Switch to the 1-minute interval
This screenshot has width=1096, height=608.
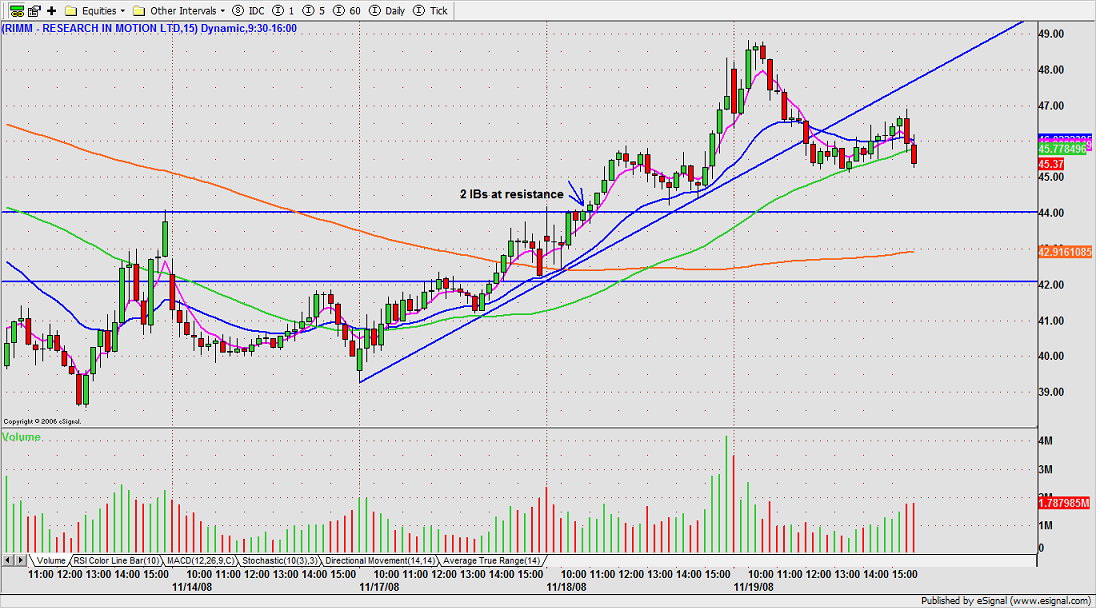tap(284, 10)
